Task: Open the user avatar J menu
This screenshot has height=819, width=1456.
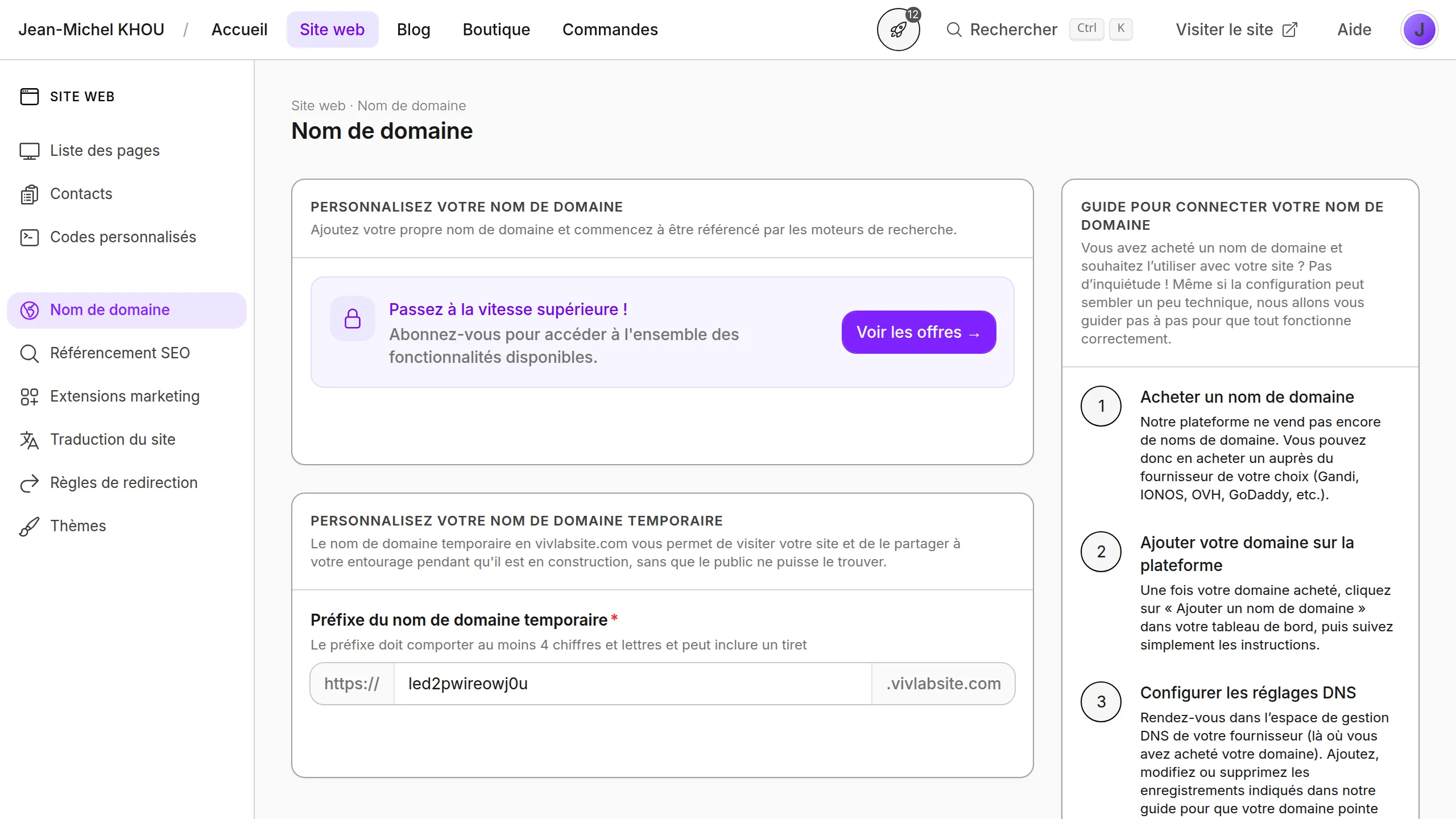Action: [1419, 30]
